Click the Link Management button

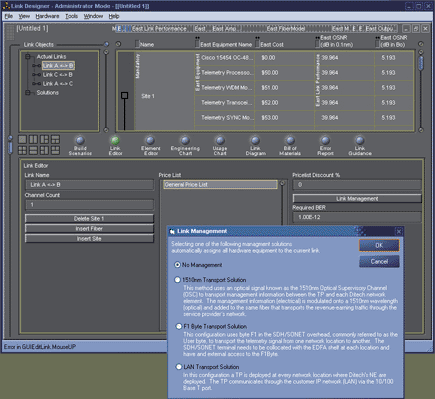[357, 199]
